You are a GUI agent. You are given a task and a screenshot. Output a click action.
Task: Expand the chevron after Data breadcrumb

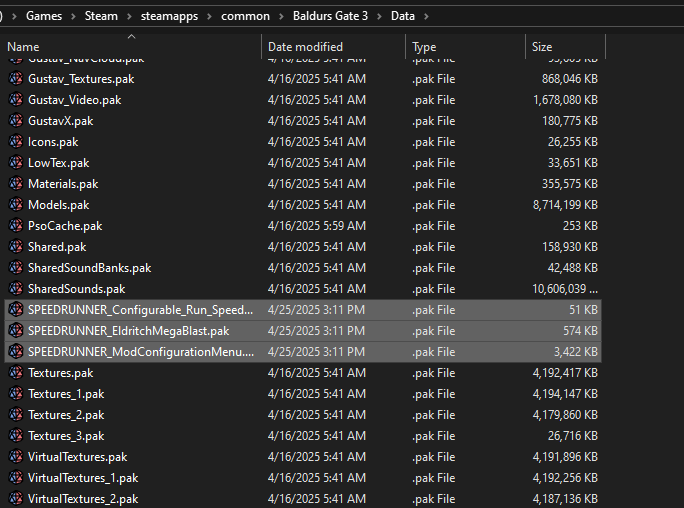[426, 17]
